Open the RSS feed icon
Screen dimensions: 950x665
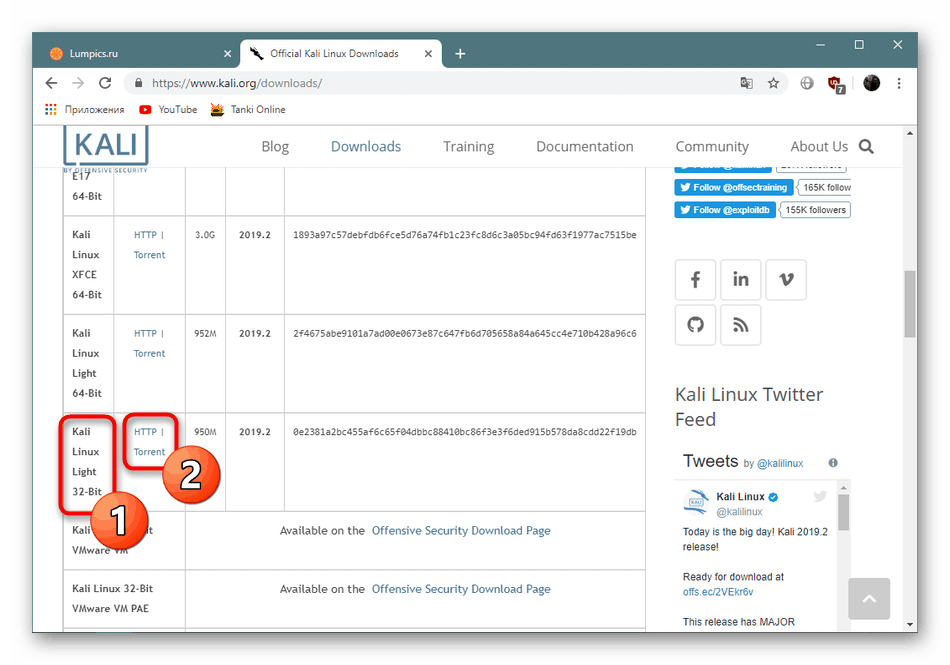click(x=740, y=325)
